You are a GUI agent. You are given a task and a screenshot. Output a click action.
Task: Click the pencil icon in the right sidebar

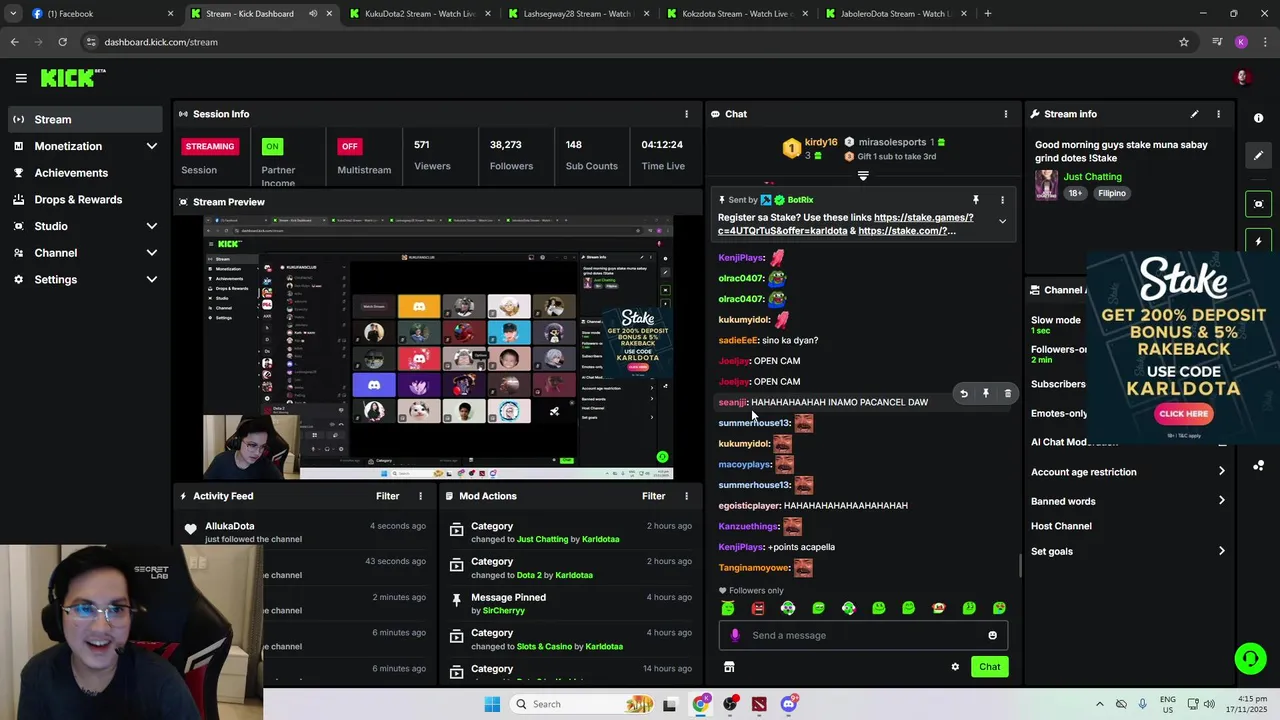[1258, 156]
